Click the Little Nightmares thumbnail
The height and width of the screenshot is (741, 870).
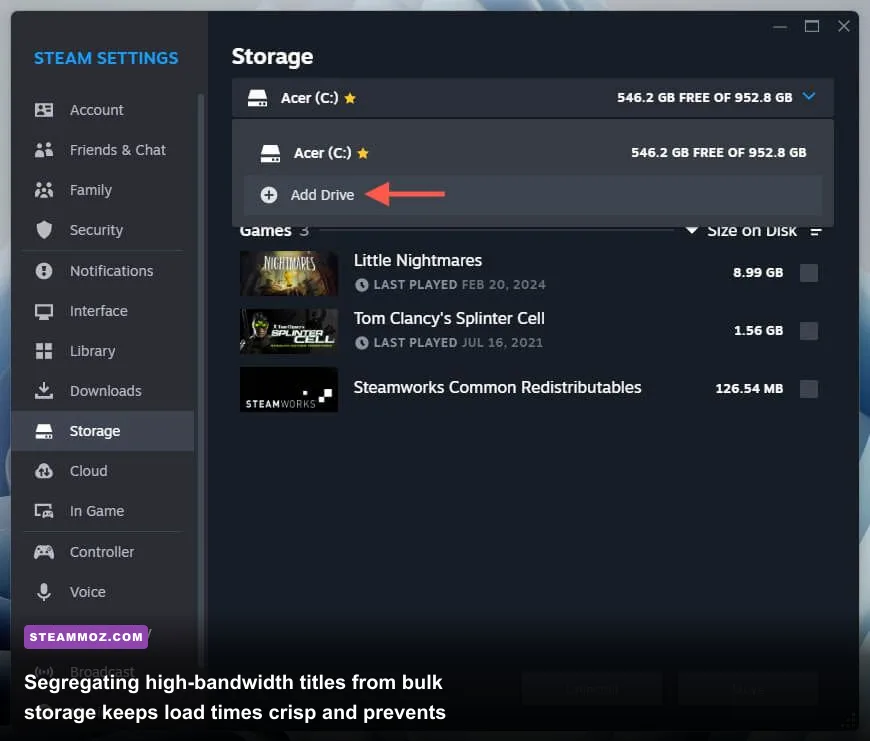pos(289,273)
